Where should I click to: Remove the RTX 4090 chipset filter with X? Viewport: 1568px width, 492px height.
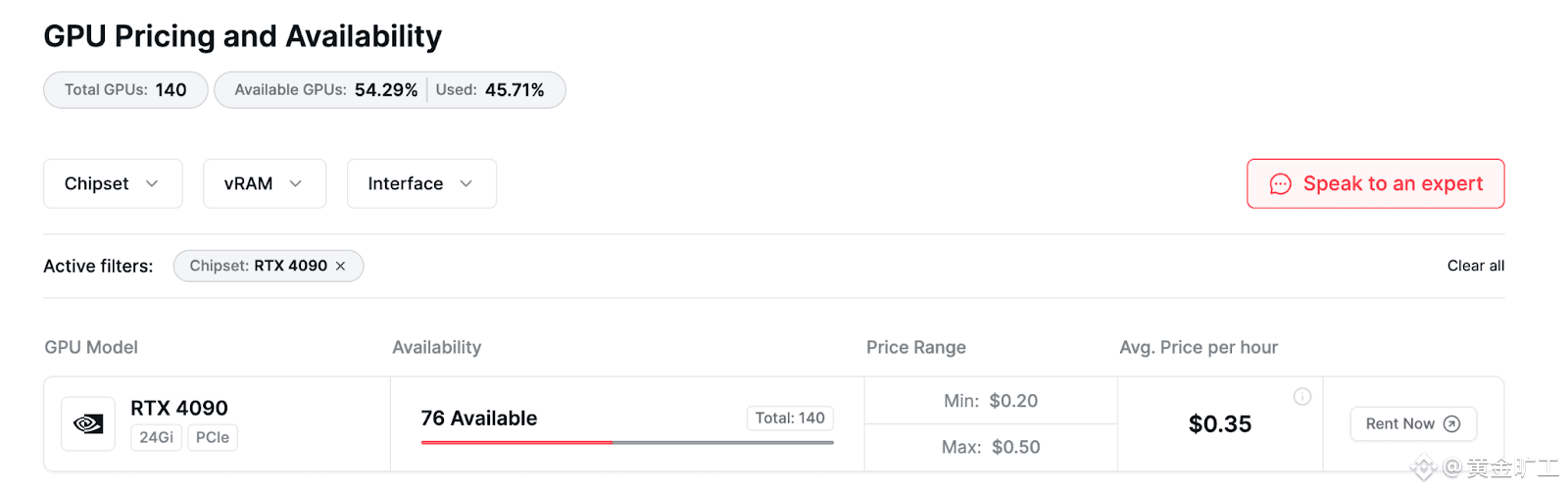pos(340,266)
